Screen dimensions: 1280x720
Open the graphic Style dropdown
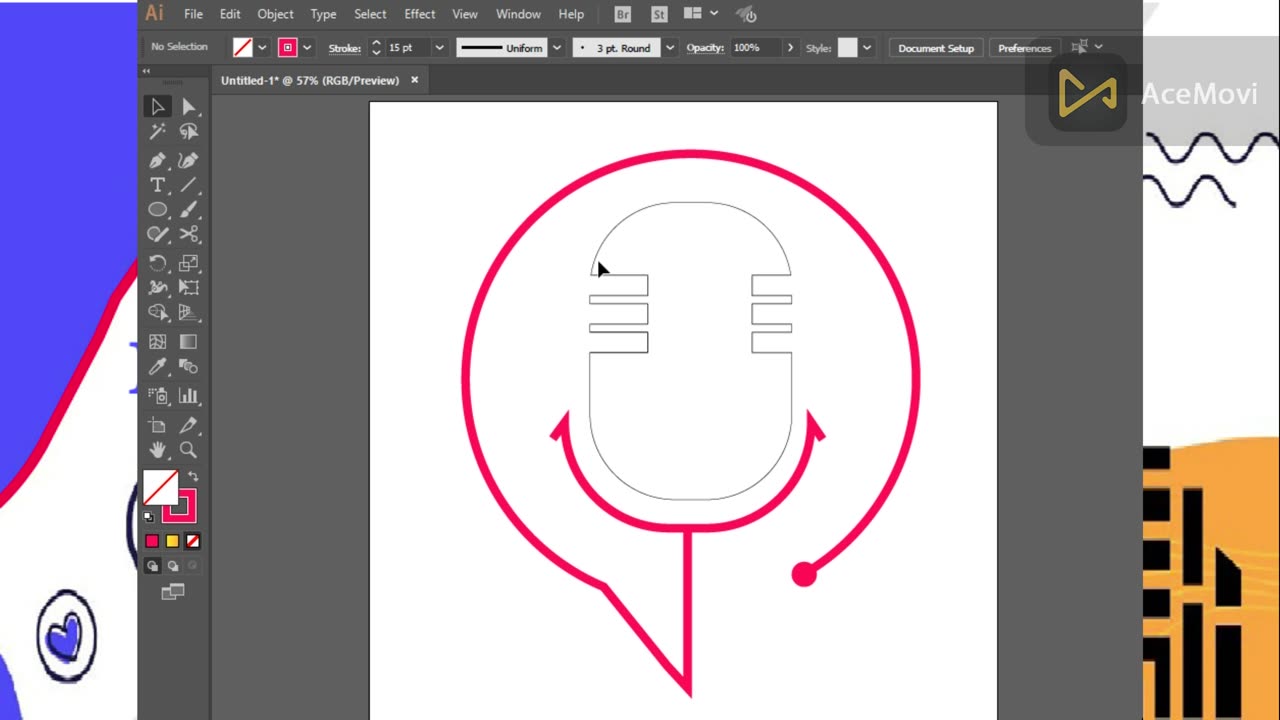pos(867,47)
